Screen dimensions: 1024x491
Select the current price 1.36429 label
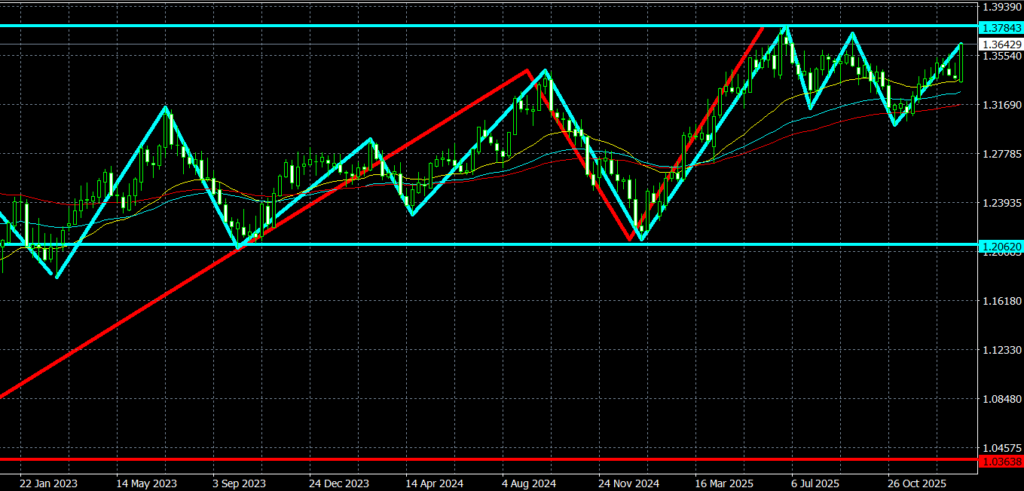pos(999,44)
